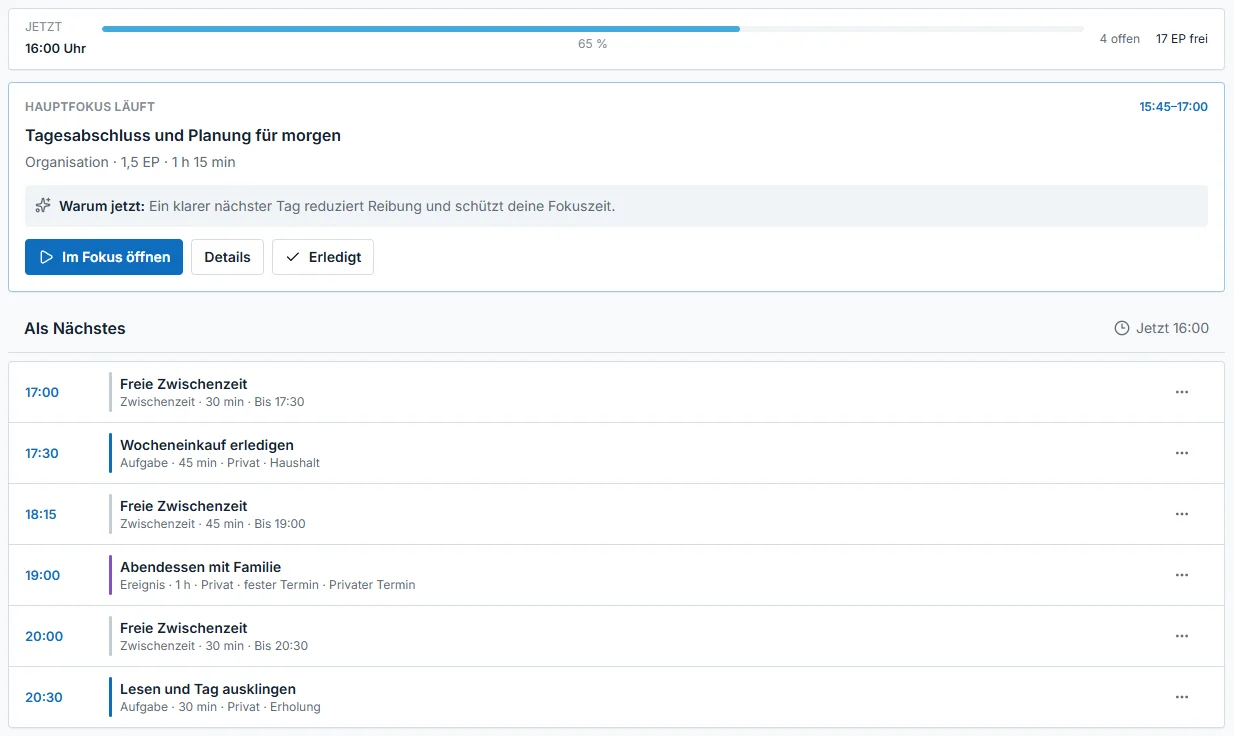Click the 15:45–17:00 time range
The height and width of the screenshot is (736, 1234).
point(1173,106)
